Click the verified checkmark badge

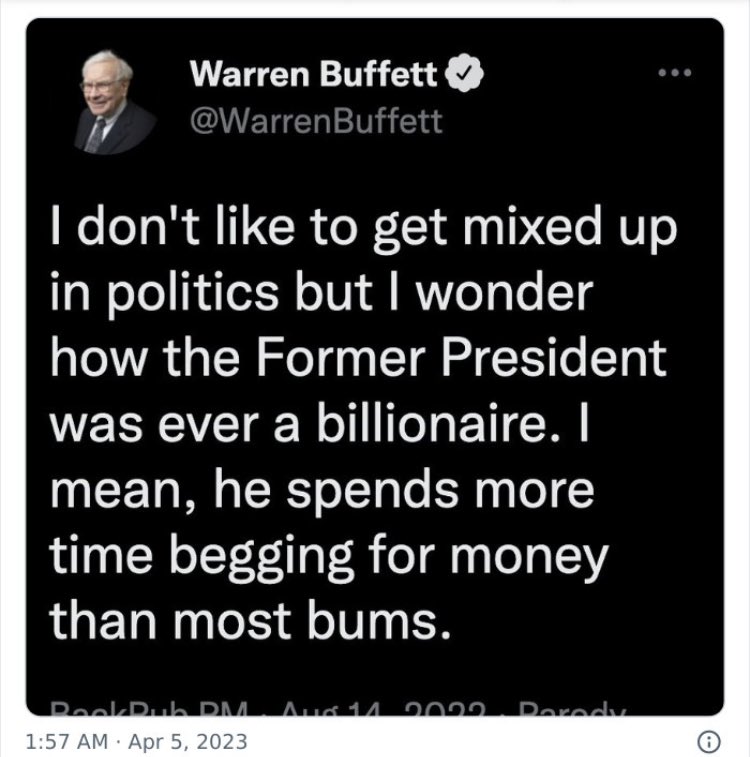(464, 73)
